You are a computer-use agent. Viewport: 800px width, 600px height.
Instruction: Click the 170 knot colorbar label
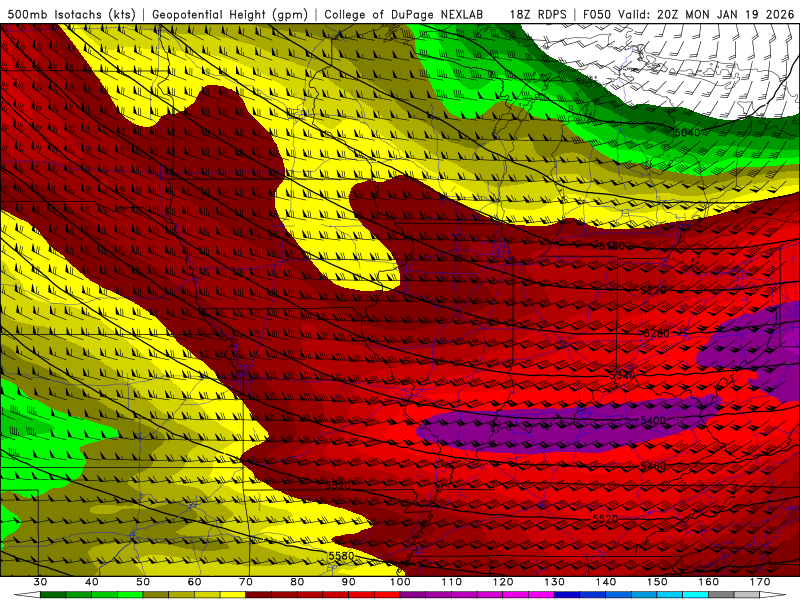(x=760, y=582)
